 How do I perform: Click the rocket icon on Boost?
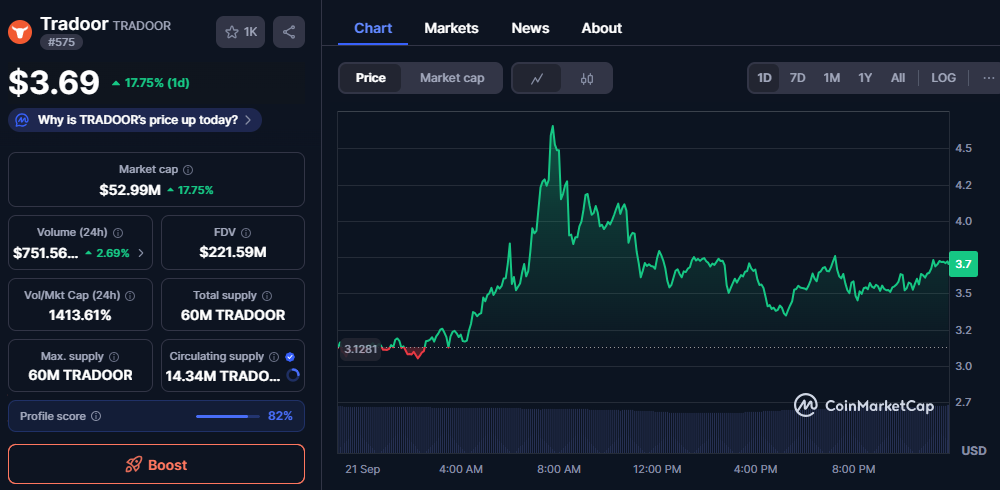tap(133, 464)
